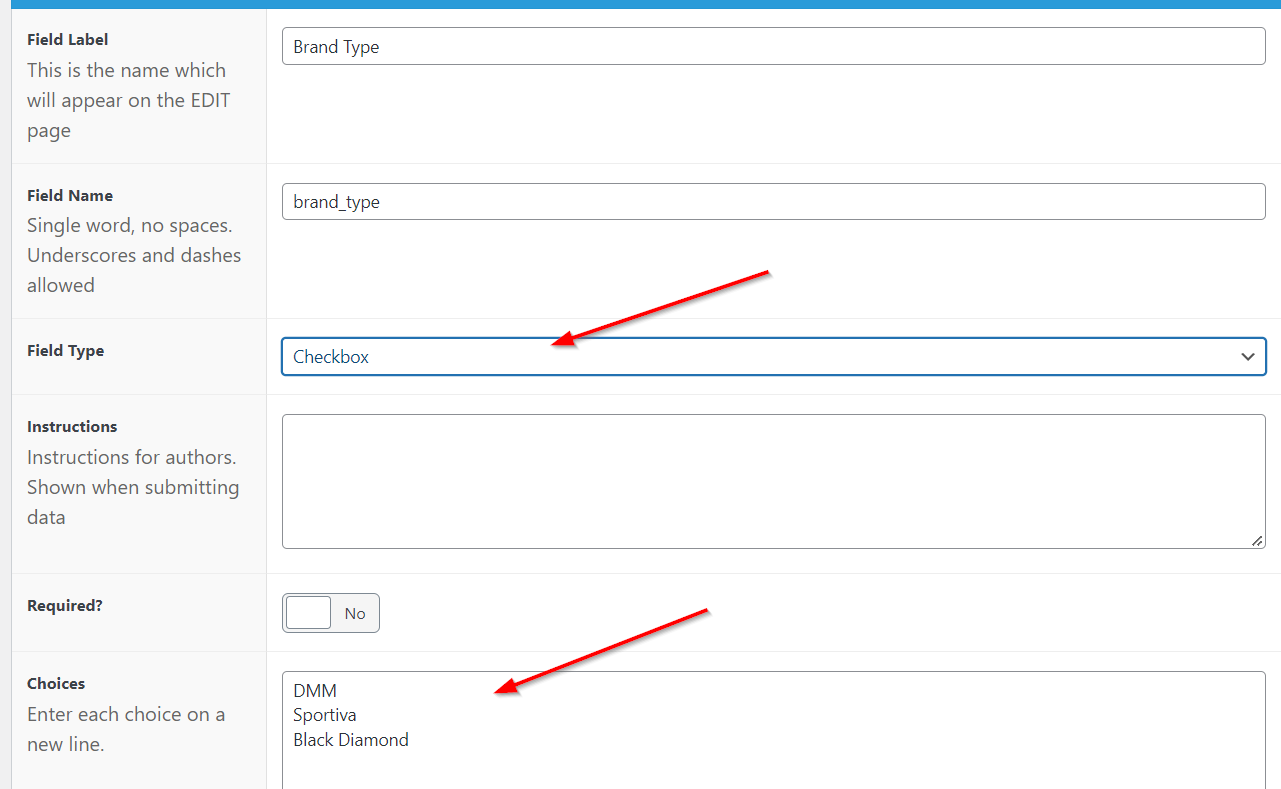Click the resize handle of Instructions text area

pyautogui.click(x=1257, y=540)
